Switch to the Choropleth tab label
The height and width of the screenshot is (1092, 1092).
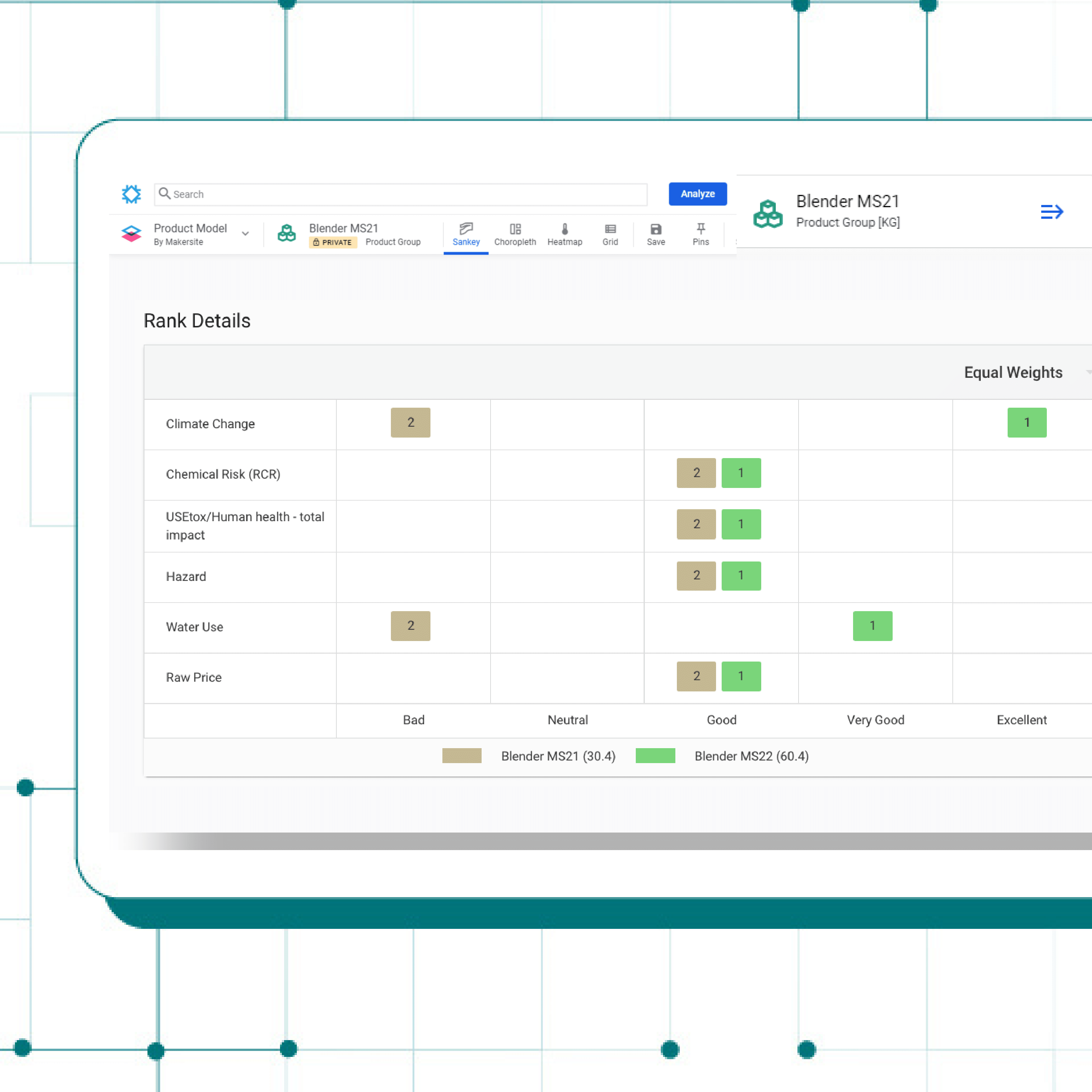[x=515, y=242]
